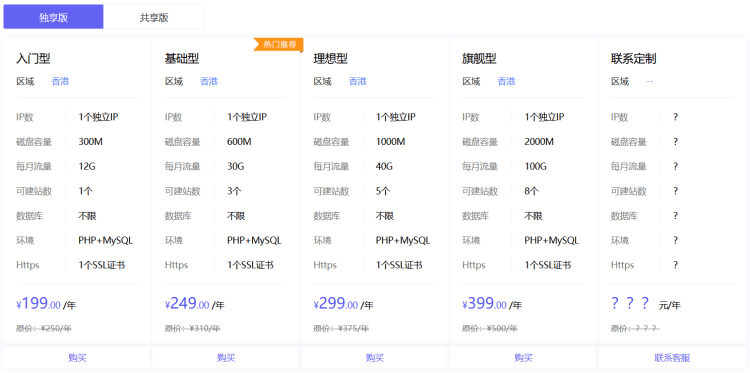
Task: Click the ¥399.00 price of 旗舰型
Action: click(x=485, y=304)
